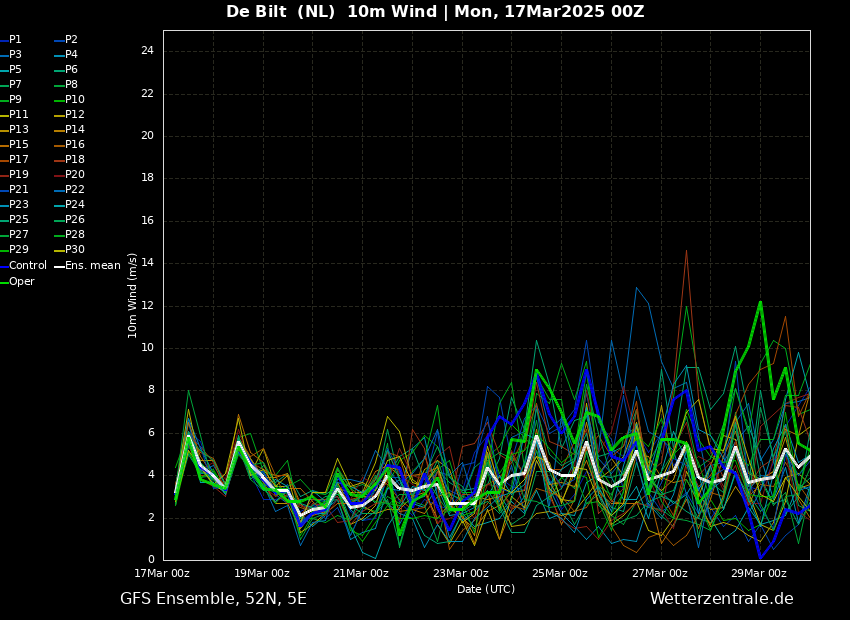Click the Date (UTC) x-axis title
Screen dimensions: 850x620
pyautogui.click(x=486, y=590)
